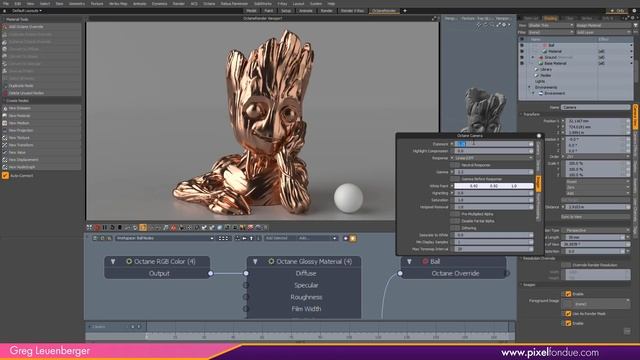Toggle the Auto-Connect checkbox
The width and height of the screenshot is (640, 360).
tap(5, 176)
